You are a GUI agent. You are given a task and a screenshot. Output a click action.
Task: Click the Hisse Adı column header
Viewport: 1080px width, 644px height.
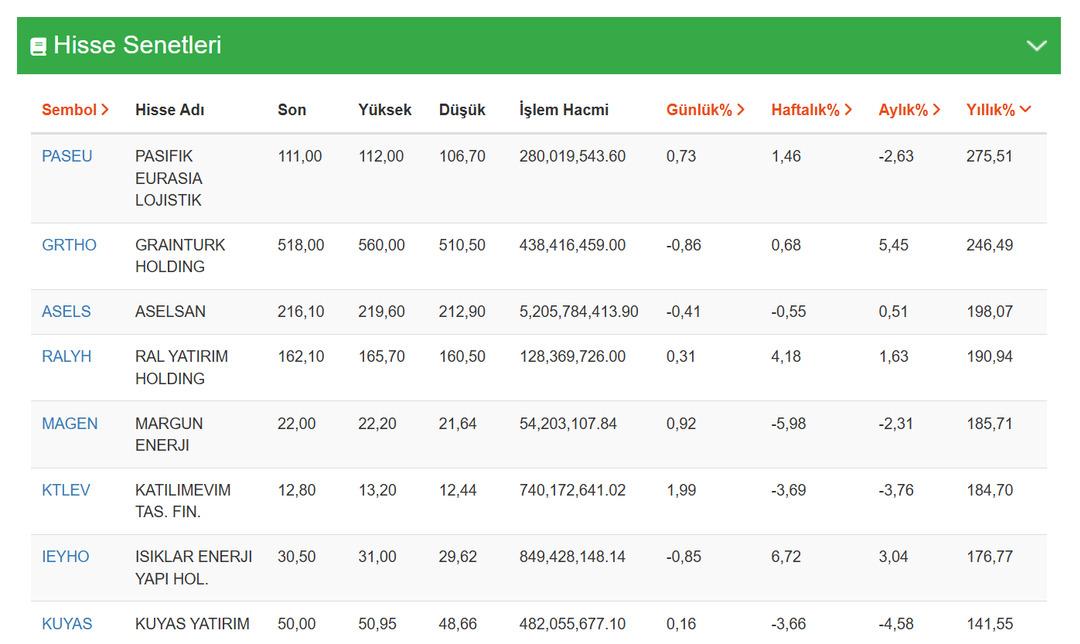tap(170, 110)
